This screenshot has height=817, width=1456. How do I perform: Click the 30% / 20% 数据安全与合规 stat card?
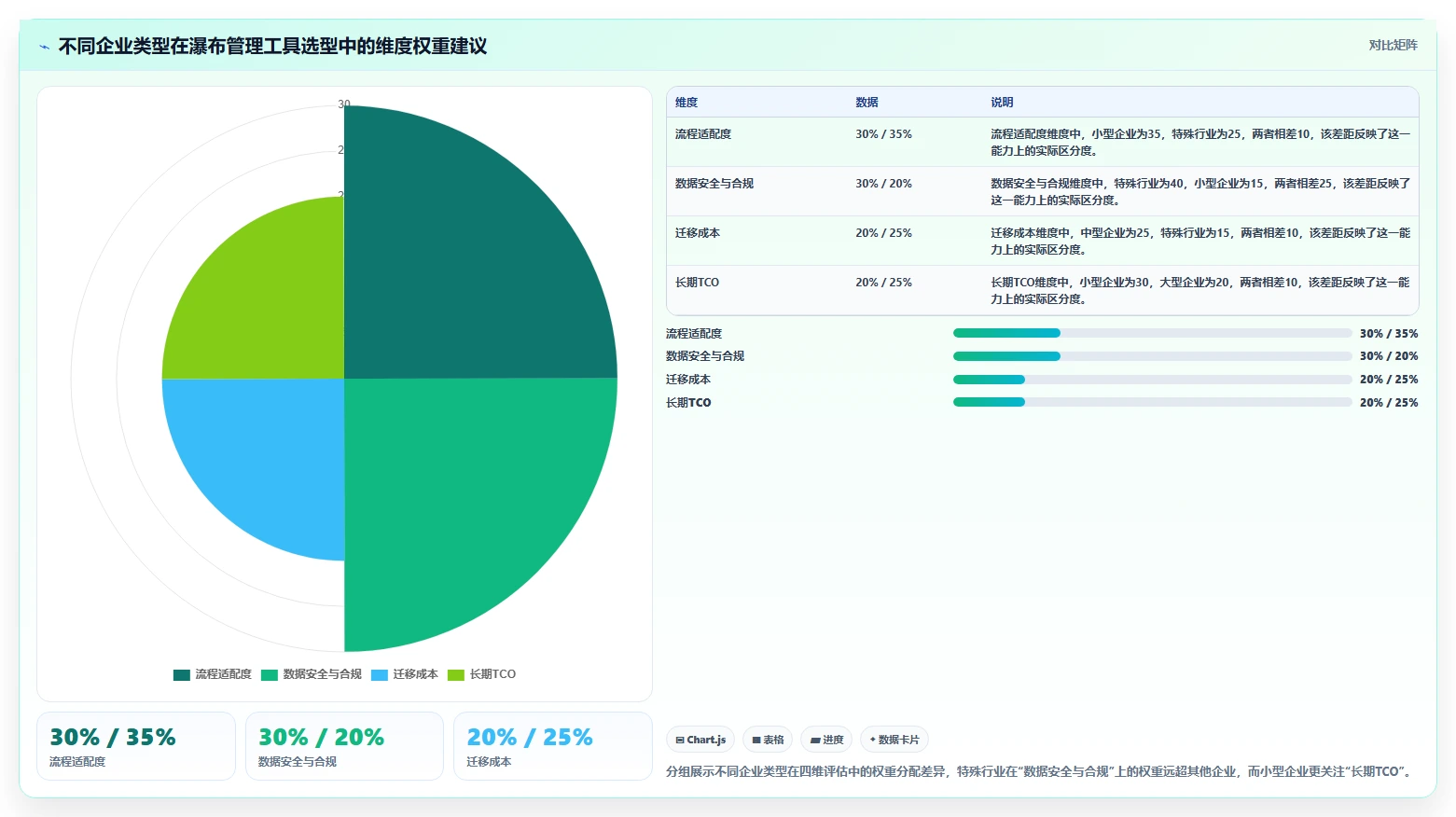[344, 746]
